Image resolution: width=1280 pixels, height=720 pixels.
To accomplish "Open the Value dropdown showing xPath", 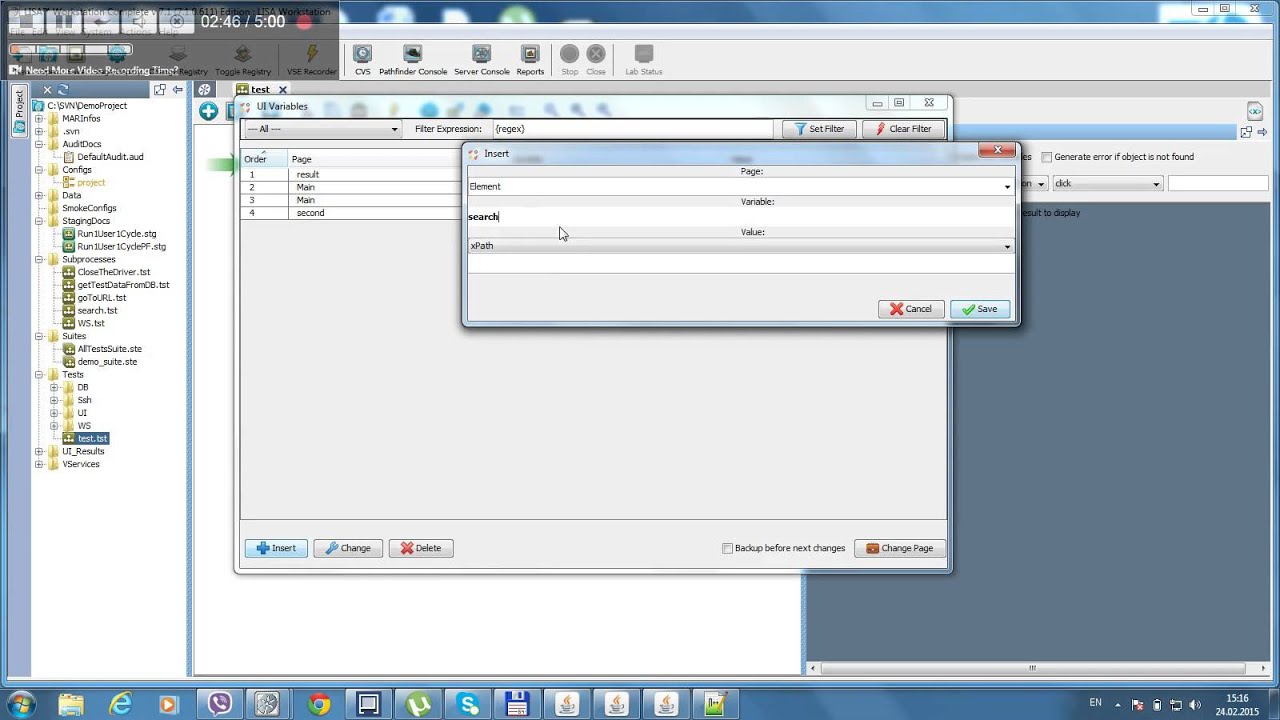I will pos(741,246).
